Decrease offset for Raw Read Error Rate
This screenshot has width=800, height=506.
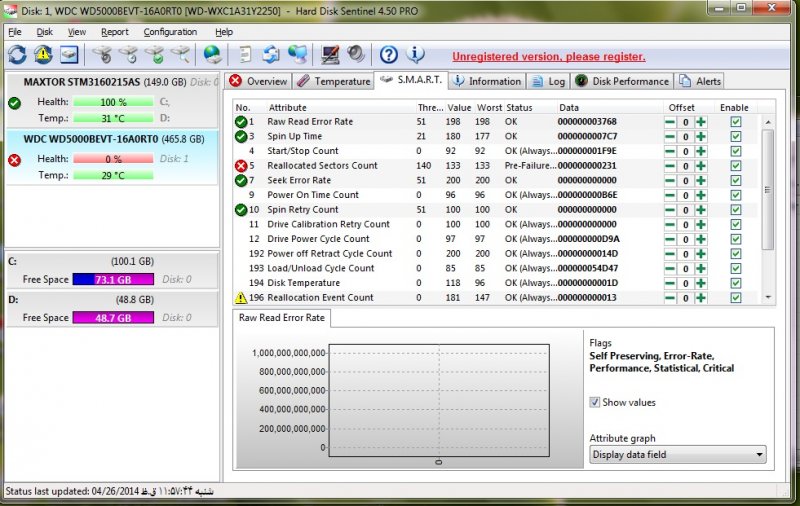click(670, 122)
